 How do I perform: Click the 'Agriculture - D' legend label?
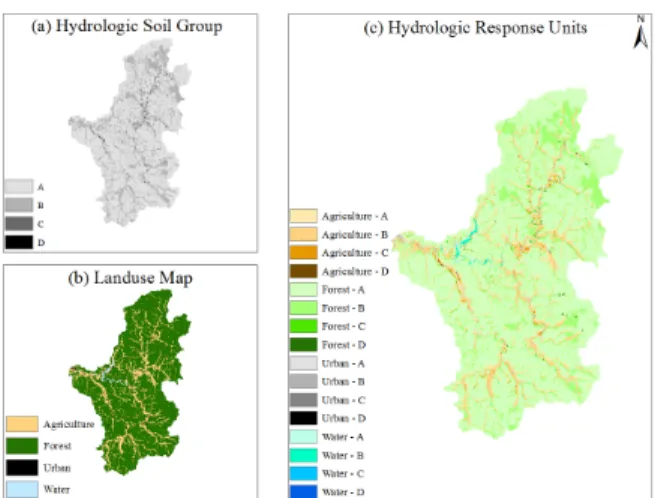tap(355, 272)
